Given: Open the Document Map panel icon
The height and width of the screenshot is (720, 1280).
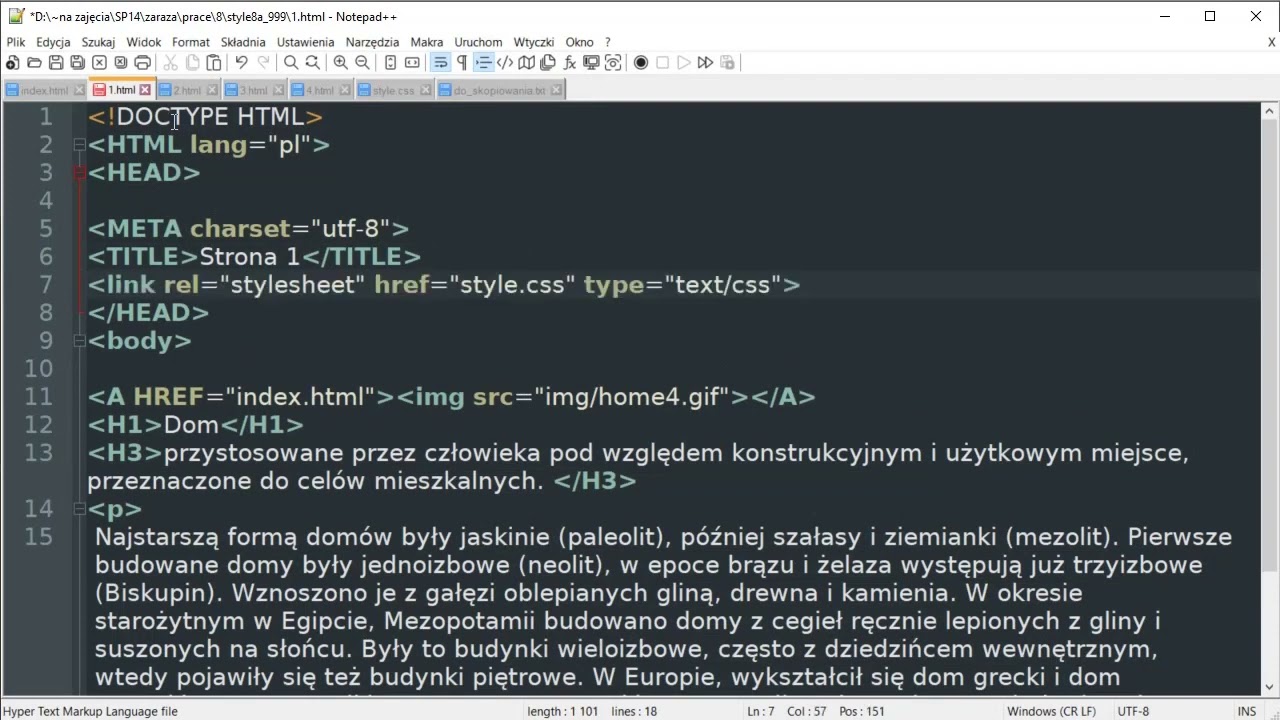Looking at the screenshot, I should tap(526, 63).
